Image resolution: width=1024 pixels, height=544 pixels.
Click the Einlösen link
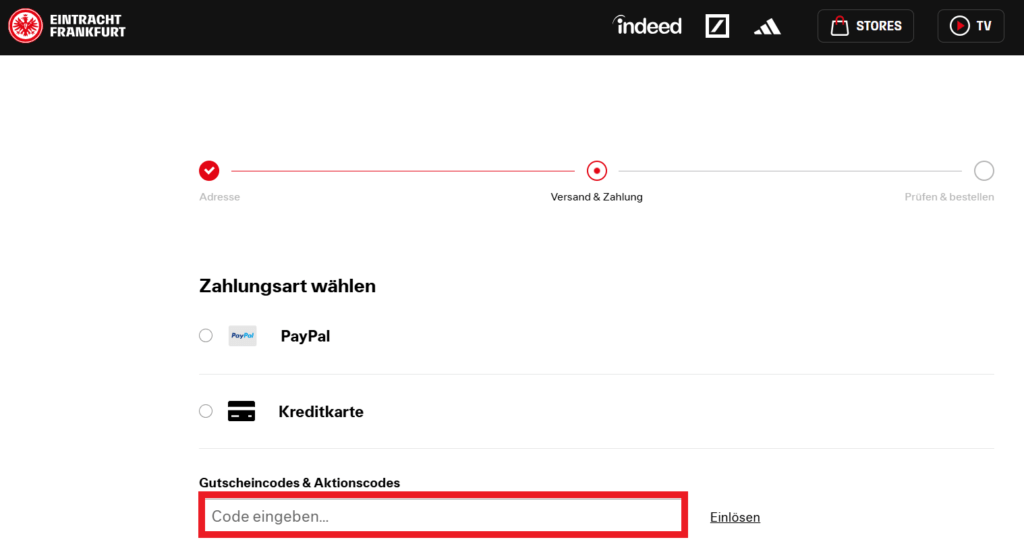point(735,517)
